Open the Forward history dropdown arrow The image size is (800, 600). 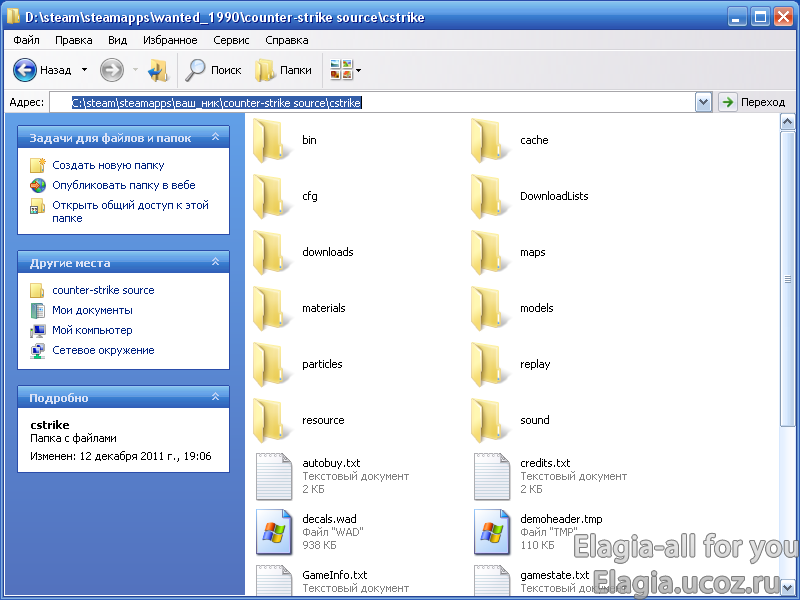pos(135,70)
